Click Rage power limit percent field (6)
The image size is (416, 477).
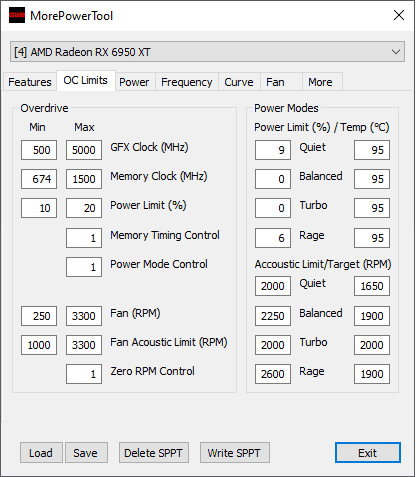tap(273, 238)
